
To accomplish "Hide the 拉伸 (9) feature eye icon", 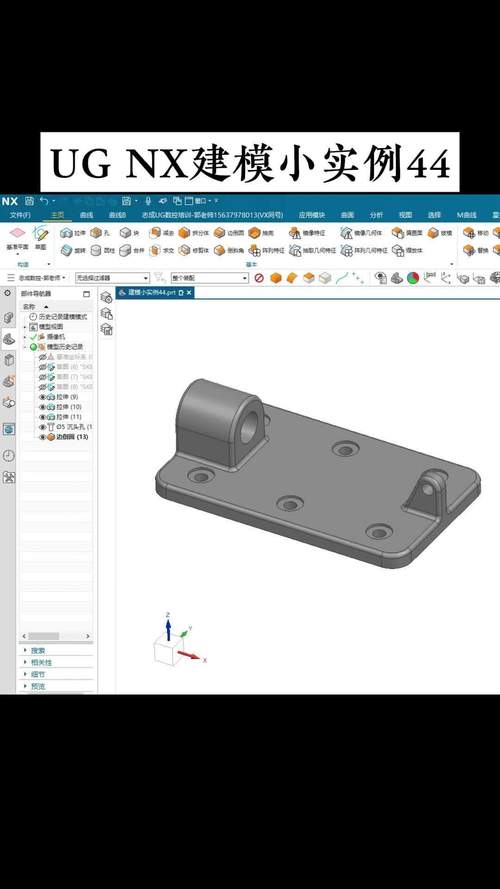I will pos(43,397).
